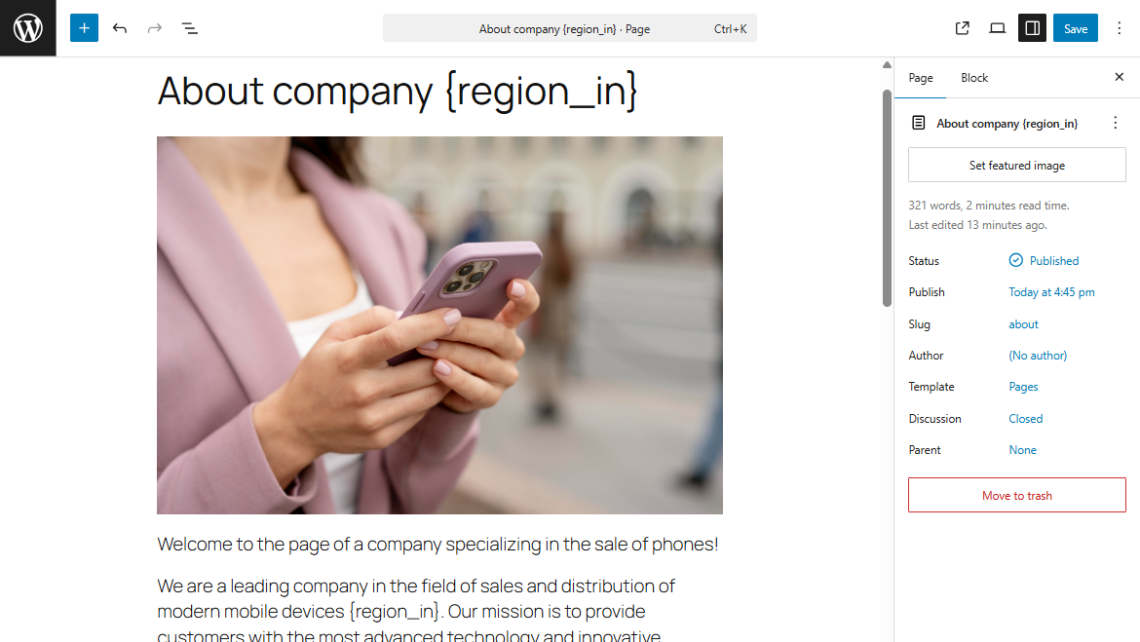Close the settings sidebar
The image size is (1140, 642).
coord(1119,77)
